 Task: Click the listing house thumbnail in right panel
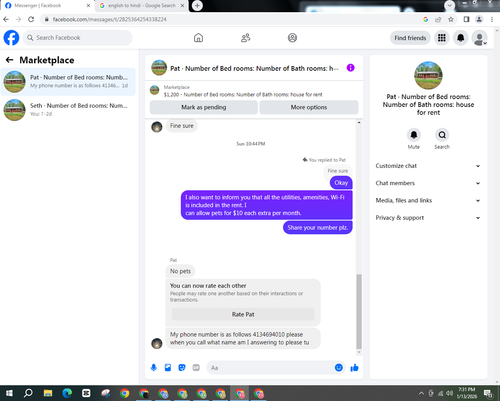point(428,75)
